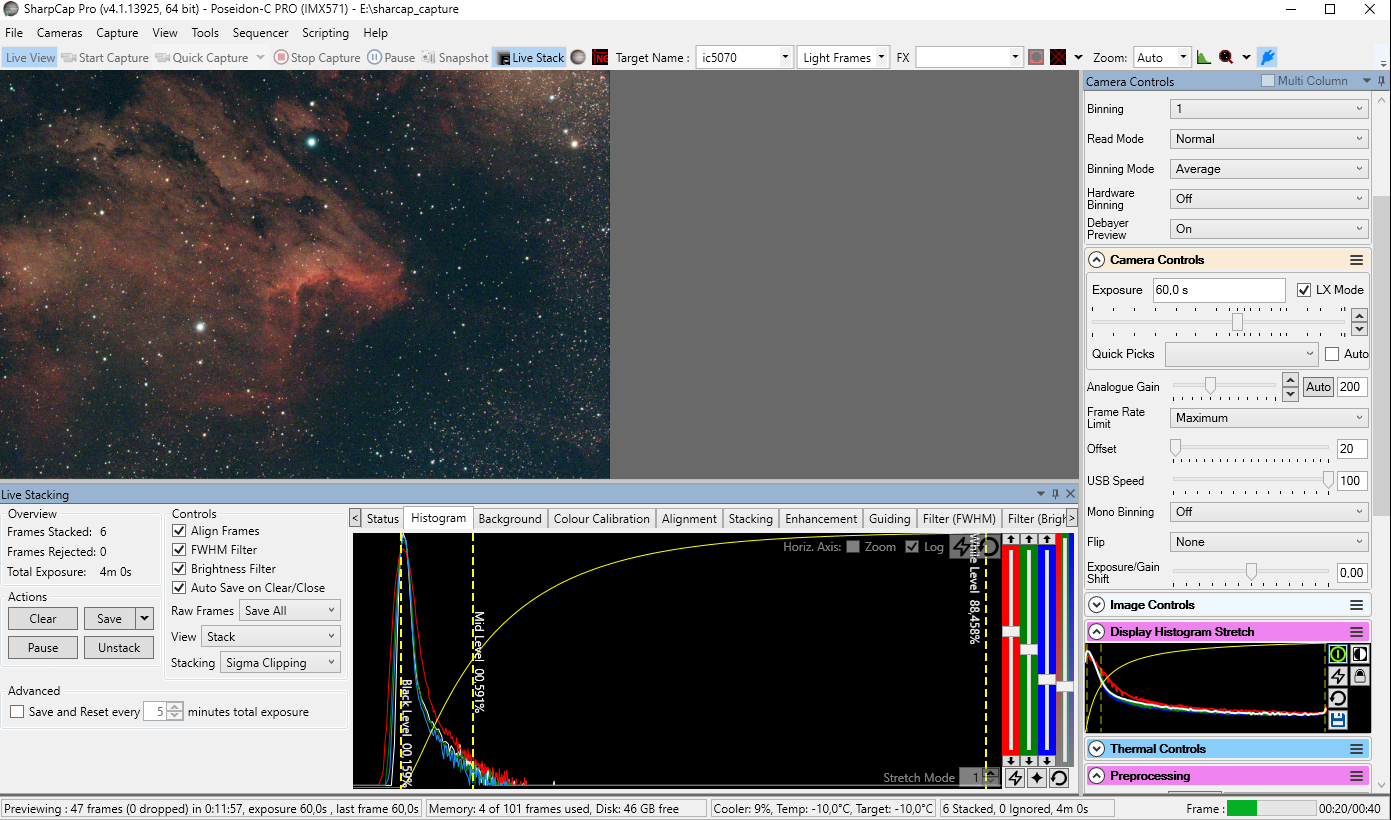The height and width of the screenshot is (820, 1391).
Task: Click the reset circle icon inside the live stack histogram
Action: pos(988,547)
